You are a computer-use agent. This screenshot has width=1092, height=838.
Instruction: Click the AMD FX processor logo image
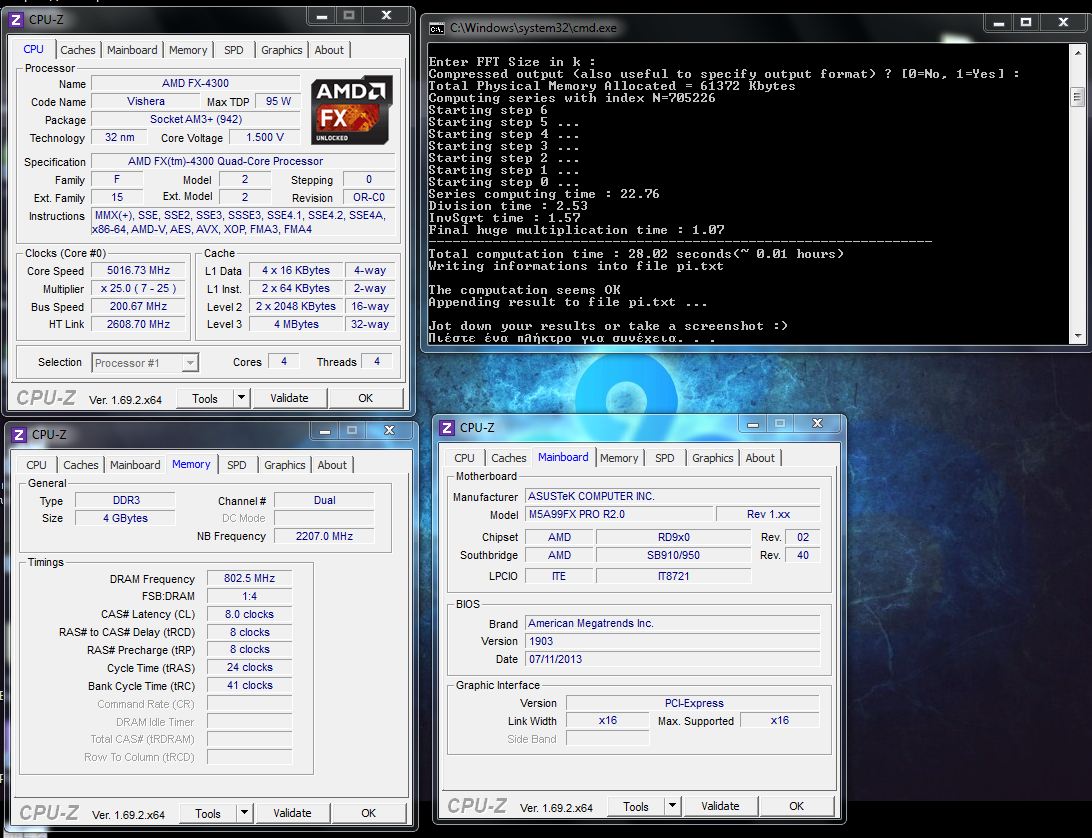352,110
